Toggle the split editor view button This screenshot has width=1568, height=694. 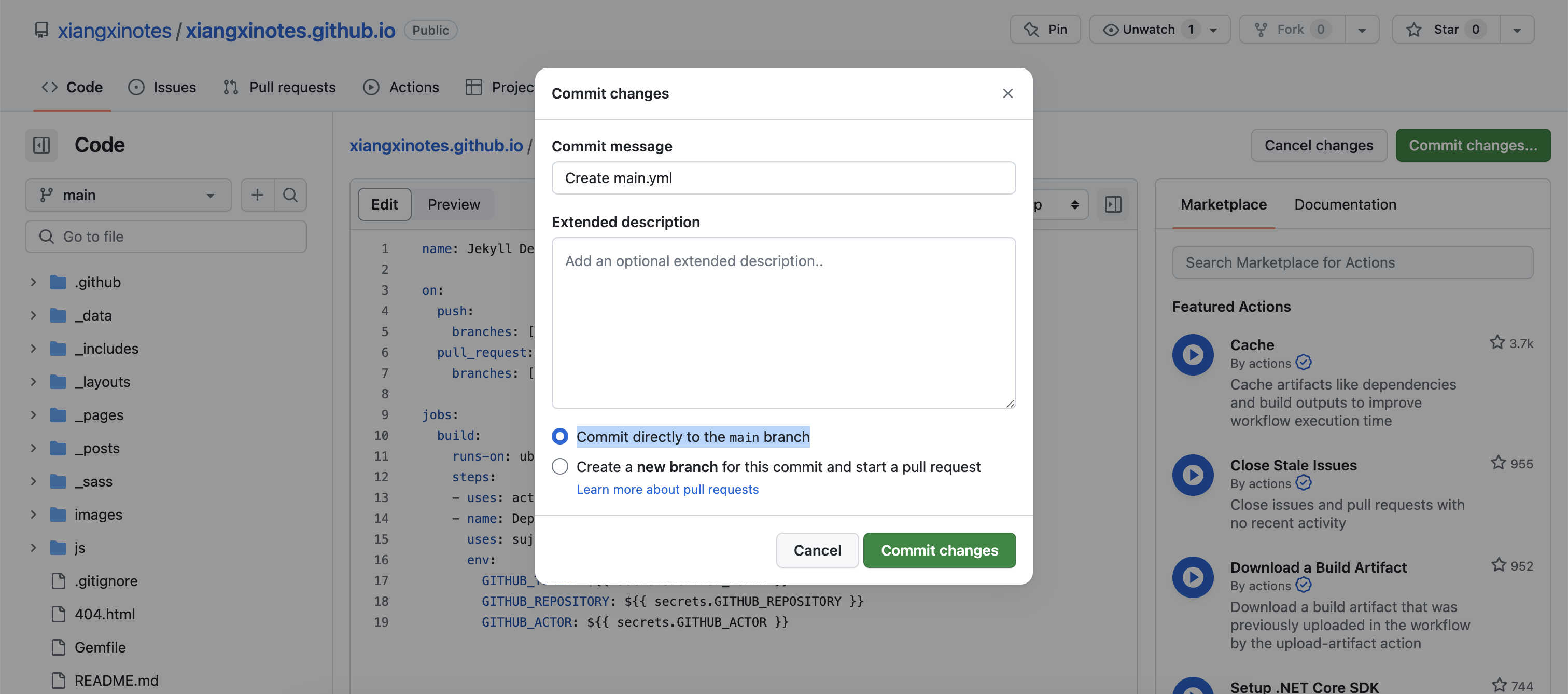point(1113,204)
